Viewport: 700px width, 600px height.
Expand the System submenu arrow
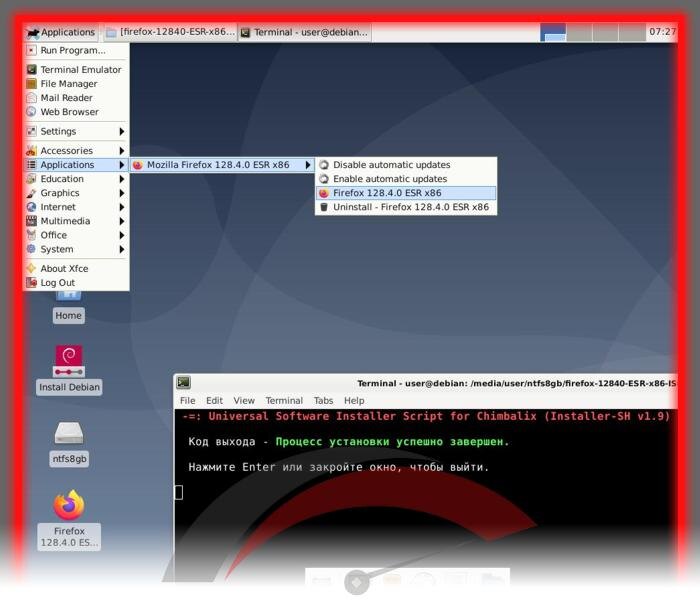121,249
